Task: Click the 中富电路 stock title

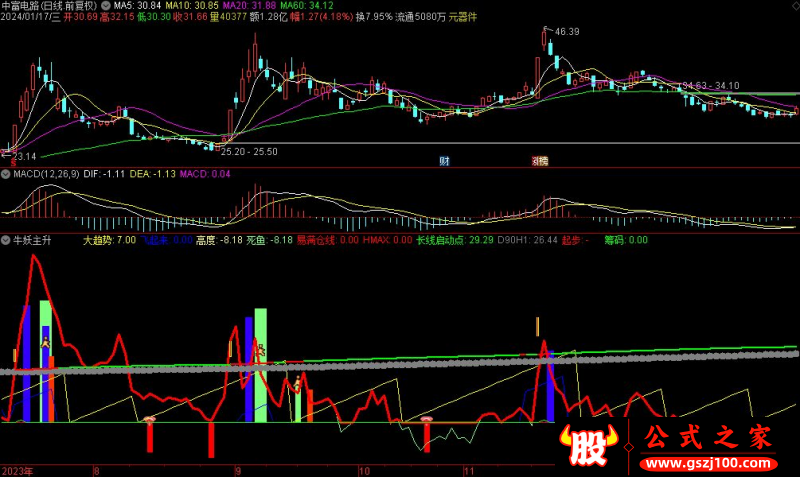Action: pos(26,5)
